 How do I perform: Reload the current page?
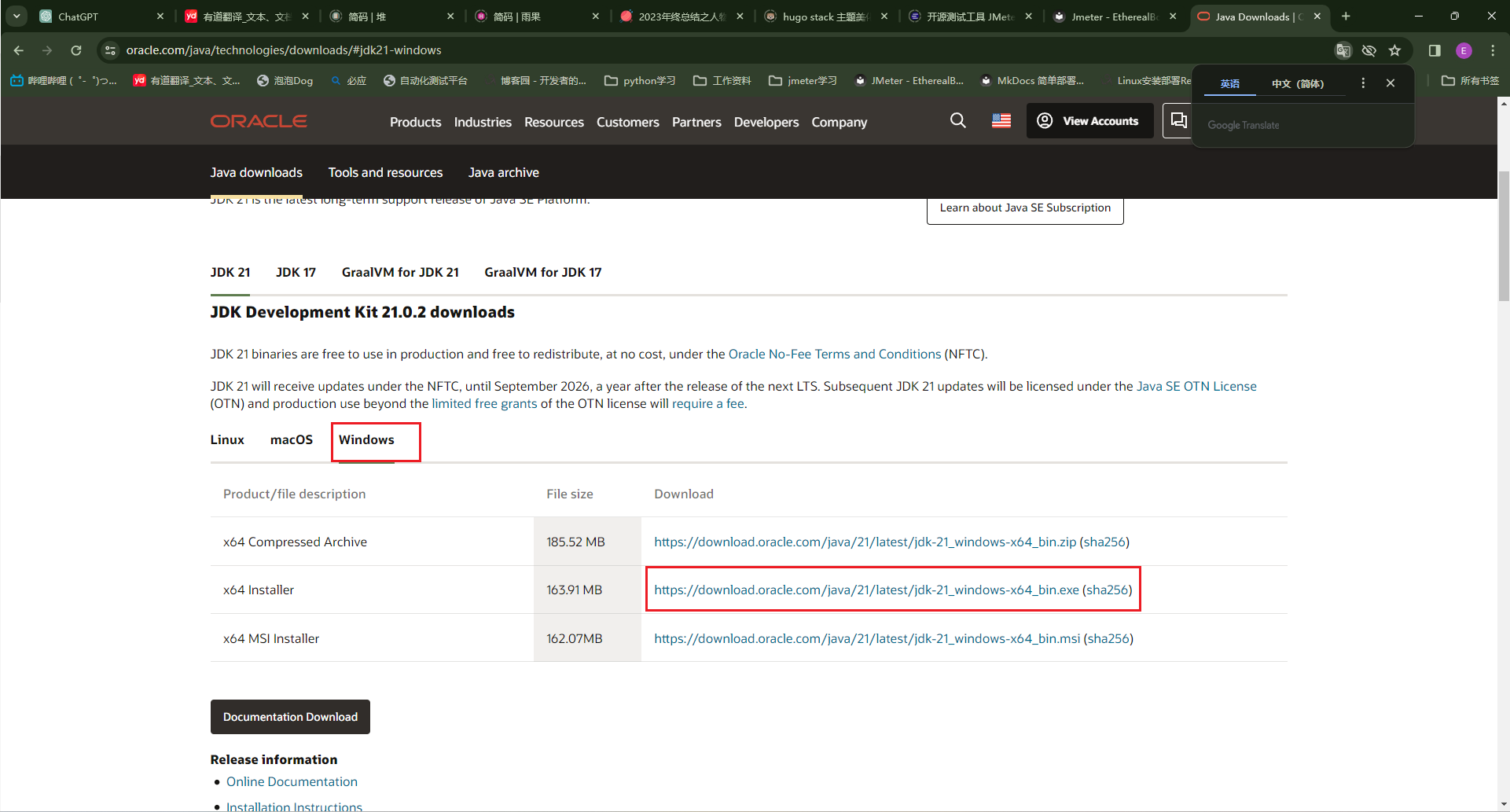point(76,50)
